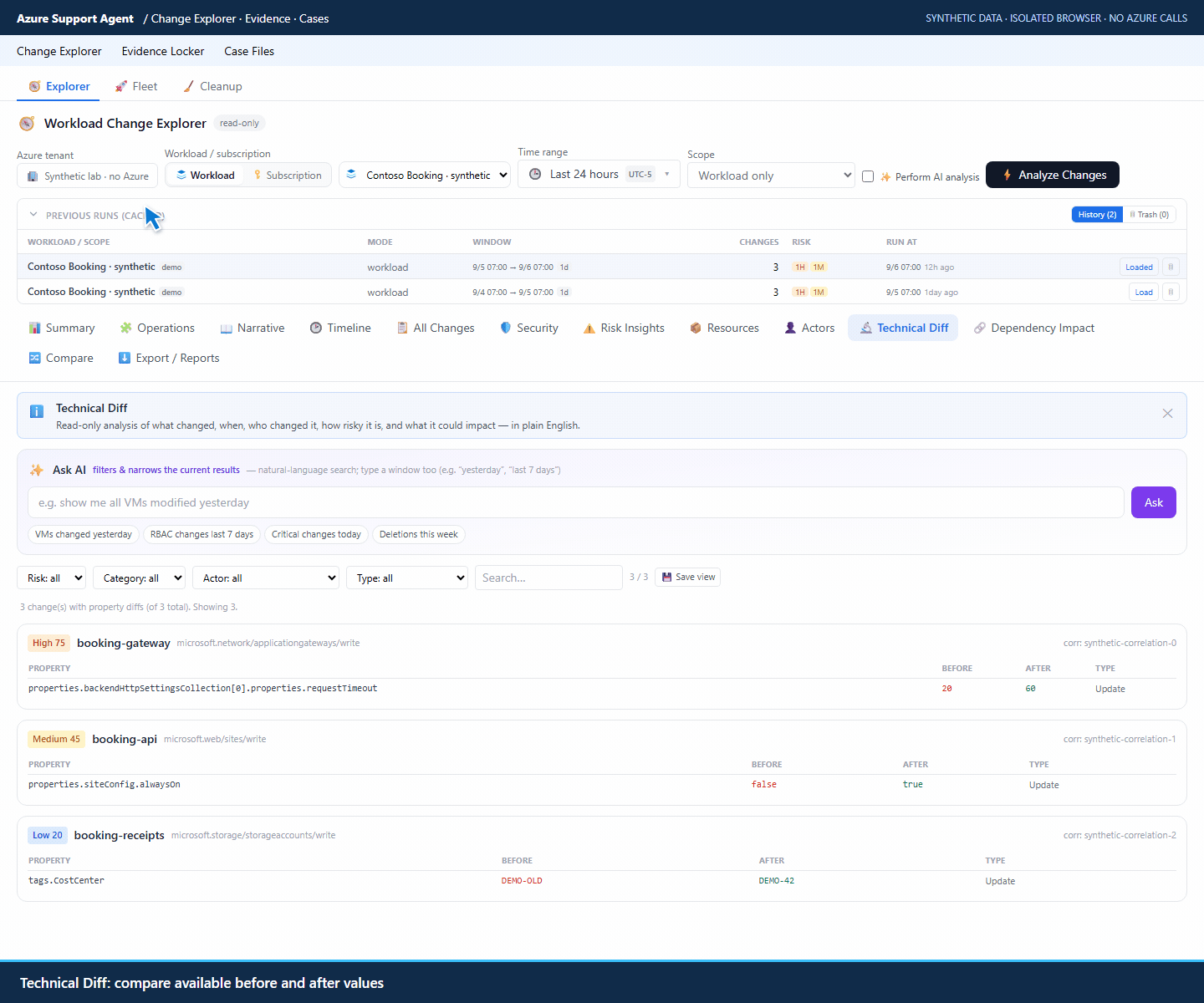Switch to Subscription mode
The image size is (1204, 1003).
(288, 175)
